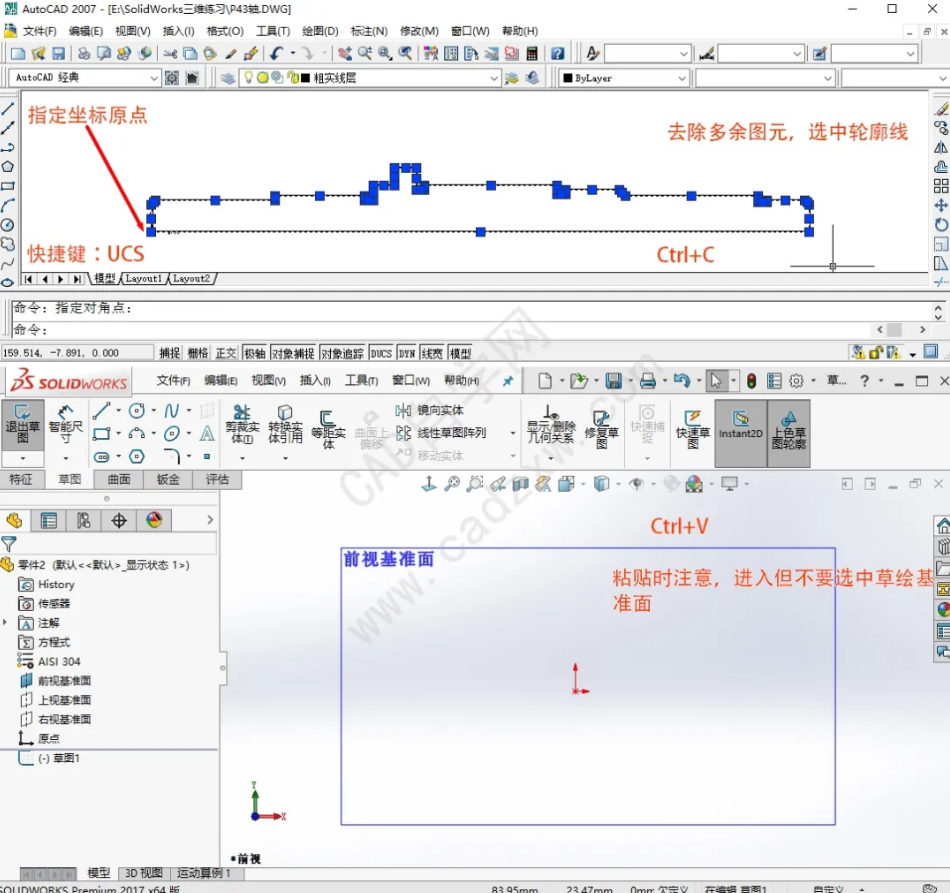Click SolidWorks Zoom to Fit view icon

pos(452,483)
